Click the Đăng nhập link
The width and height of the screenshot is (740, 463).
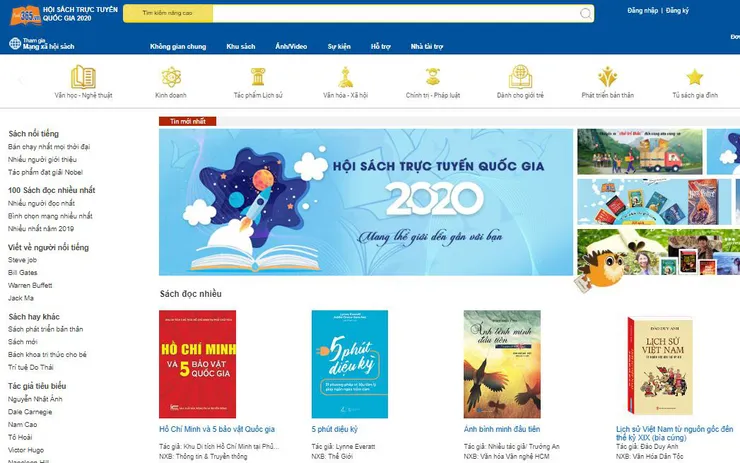(x=642, y=10)
